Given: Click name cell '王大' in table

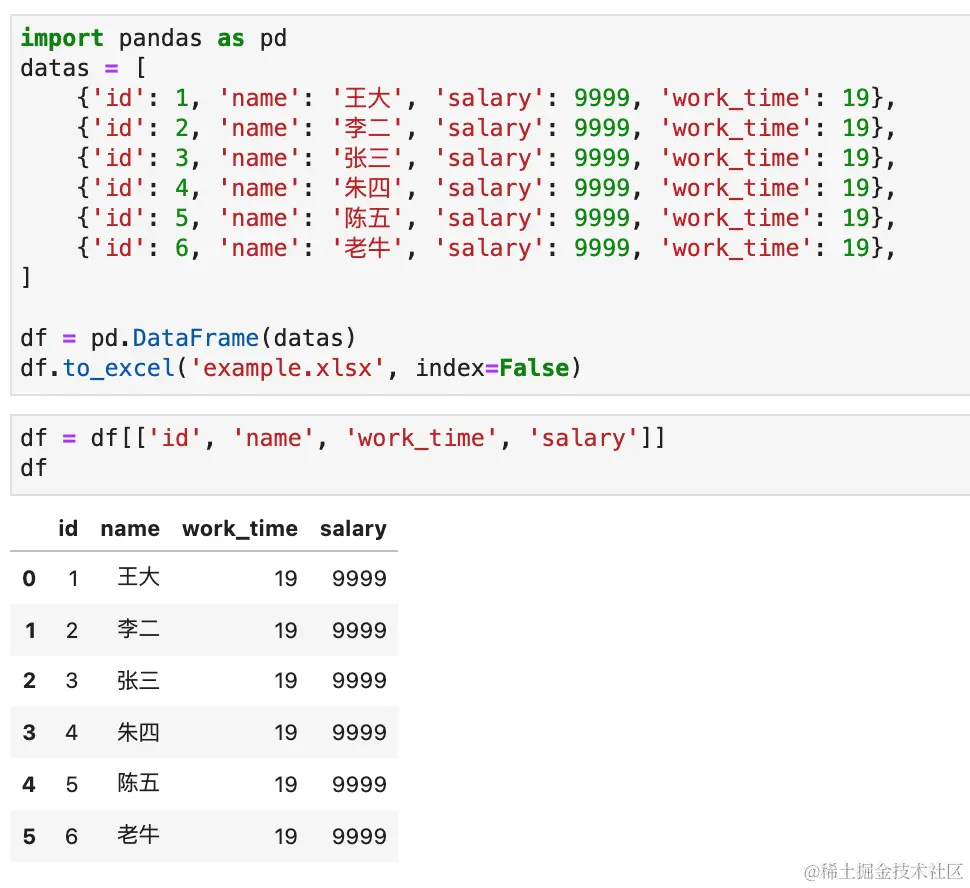Looking at the screenshot, I should pos(139,577).
